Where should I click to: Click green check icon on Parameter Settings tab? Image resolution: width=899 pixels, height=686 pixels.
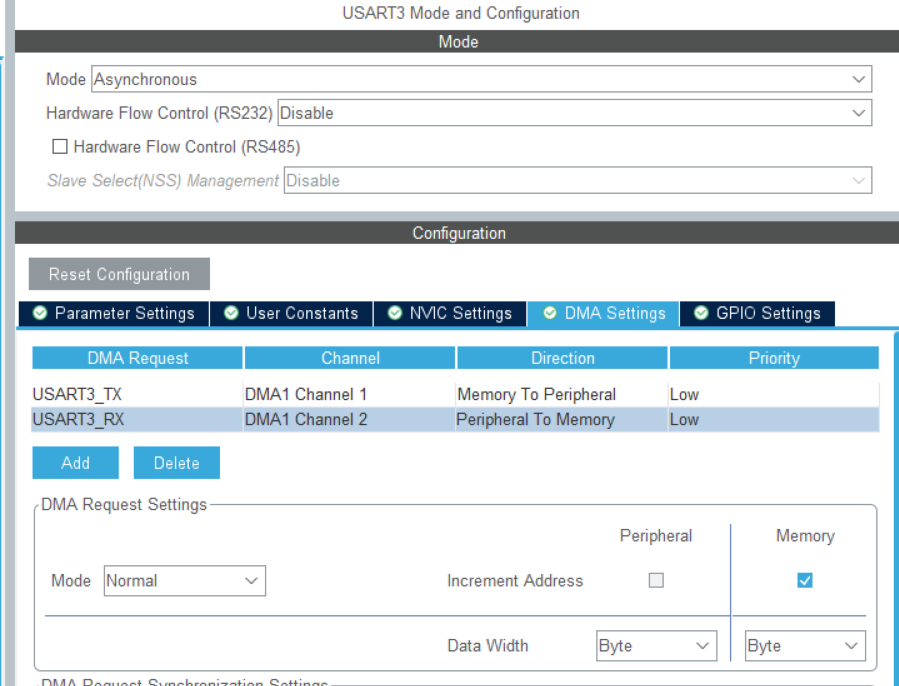[40, 314]
